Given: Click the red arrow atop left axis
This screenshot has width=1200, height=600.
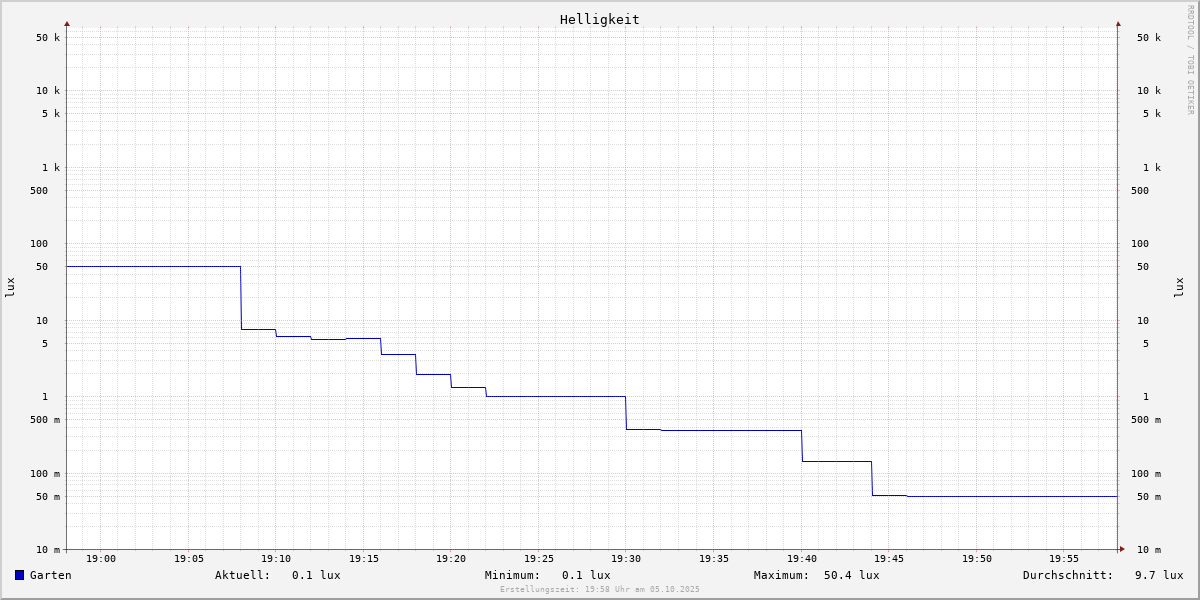Looking at the screenshot, I should coord(67,23).
